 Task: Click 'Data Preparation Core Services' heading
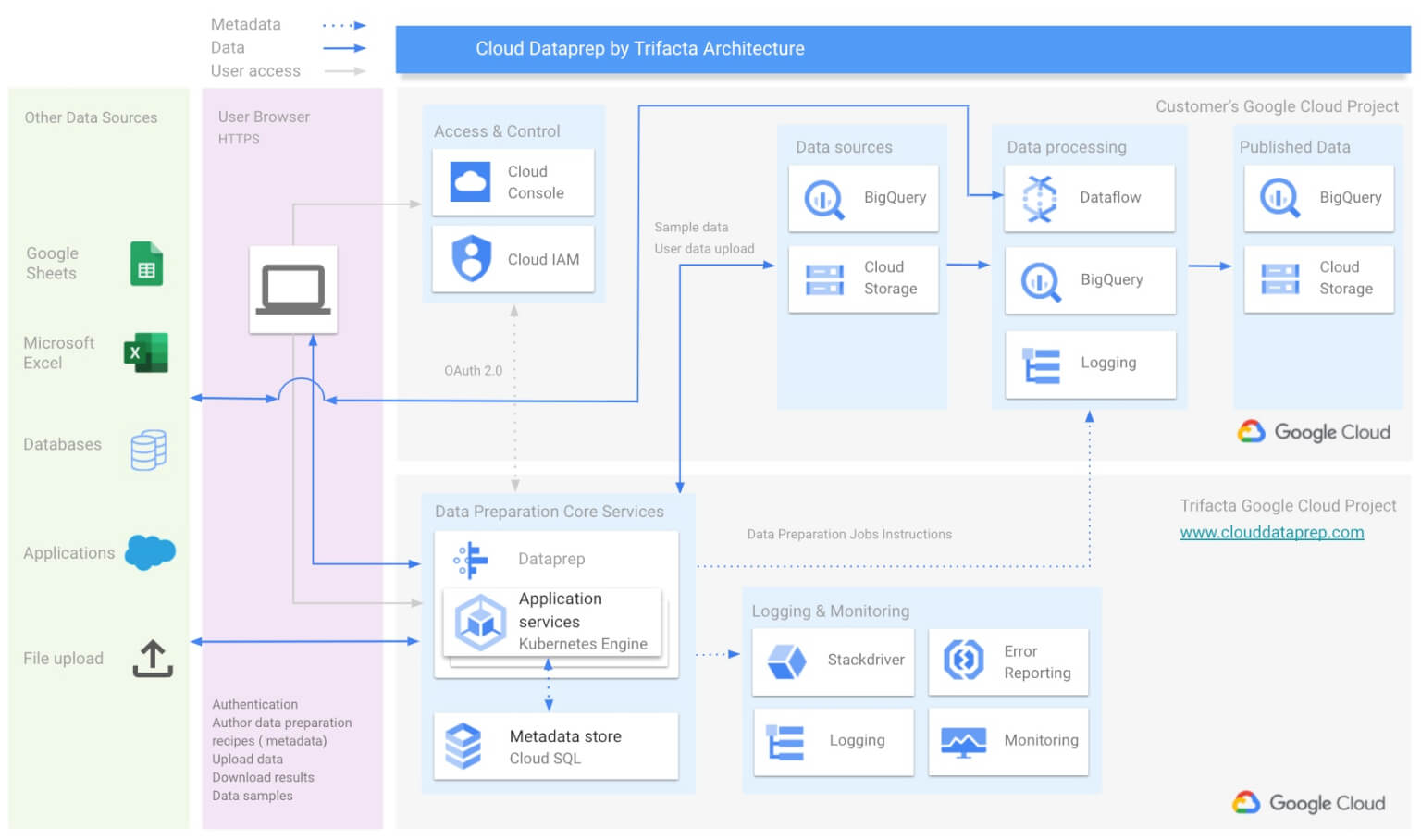(x=550, y=512)
